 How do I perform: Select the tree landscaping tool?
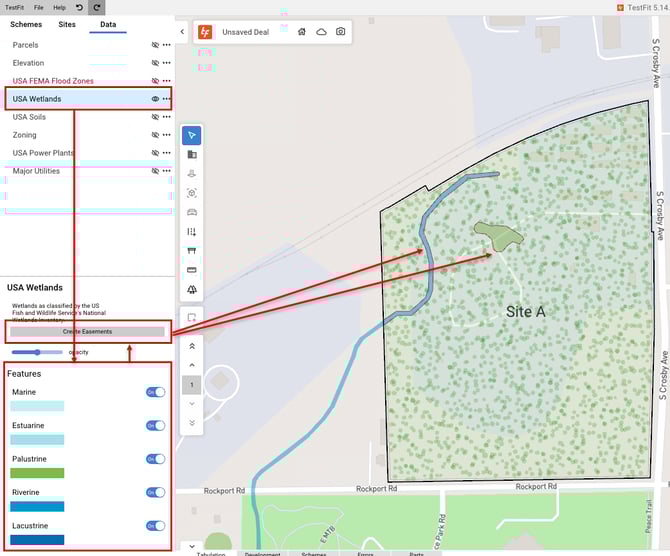(192, 289)
